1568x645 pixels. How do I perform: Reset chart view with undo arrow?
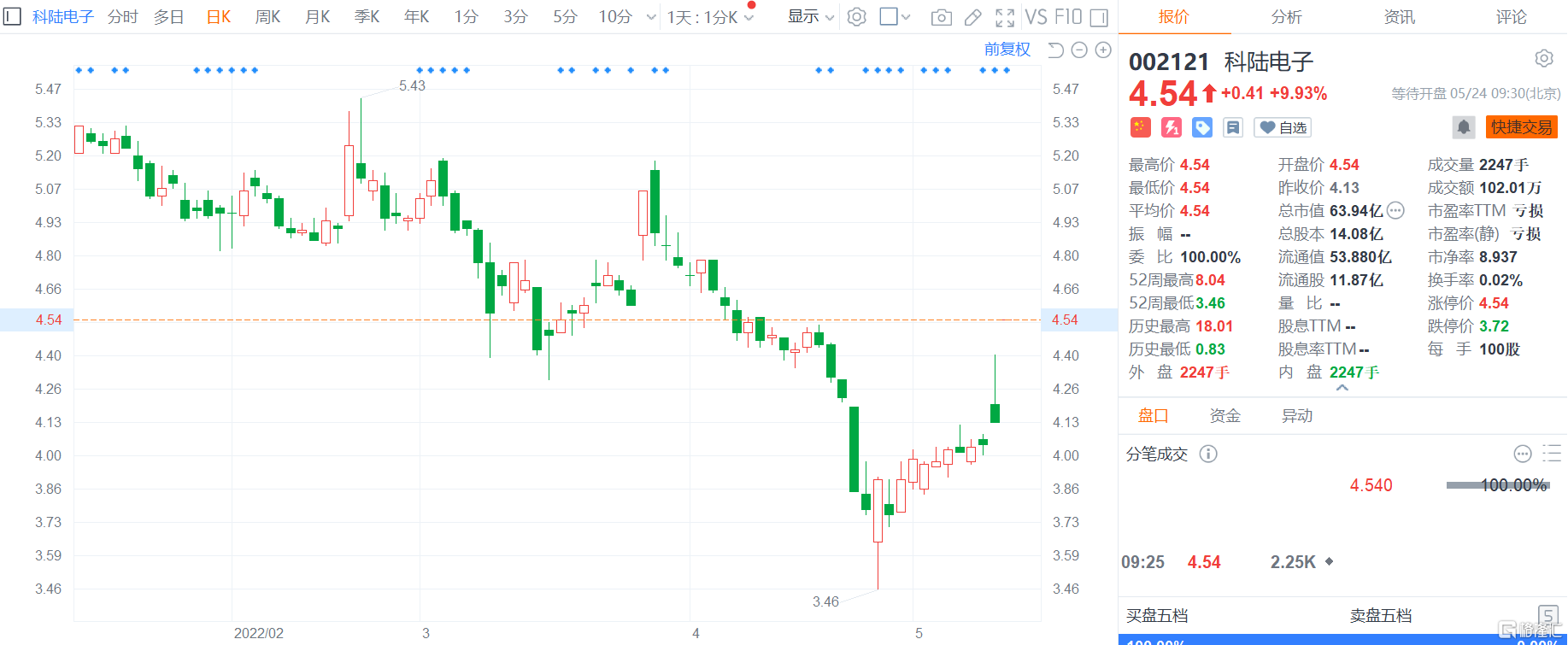[x=1055, y=50]
